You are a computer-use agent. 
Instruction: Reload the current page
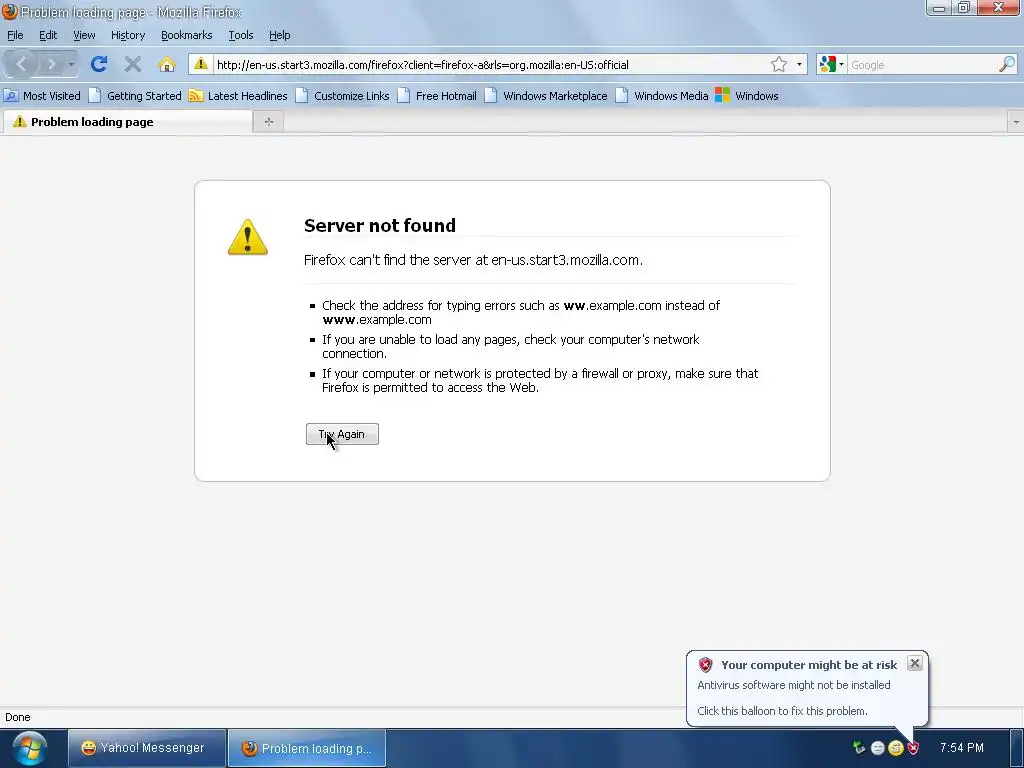[x=99, y=64]
